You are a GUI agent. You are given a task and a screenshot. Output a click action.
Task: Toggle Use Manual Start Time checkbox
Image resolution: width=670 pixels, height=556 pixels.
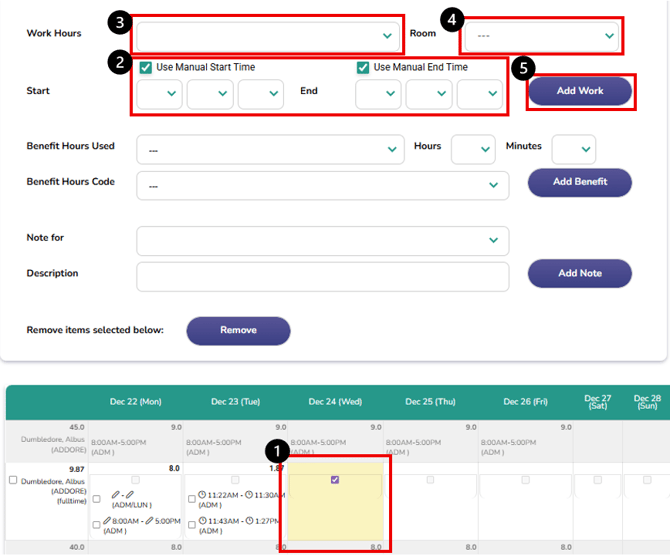[146, 67]
